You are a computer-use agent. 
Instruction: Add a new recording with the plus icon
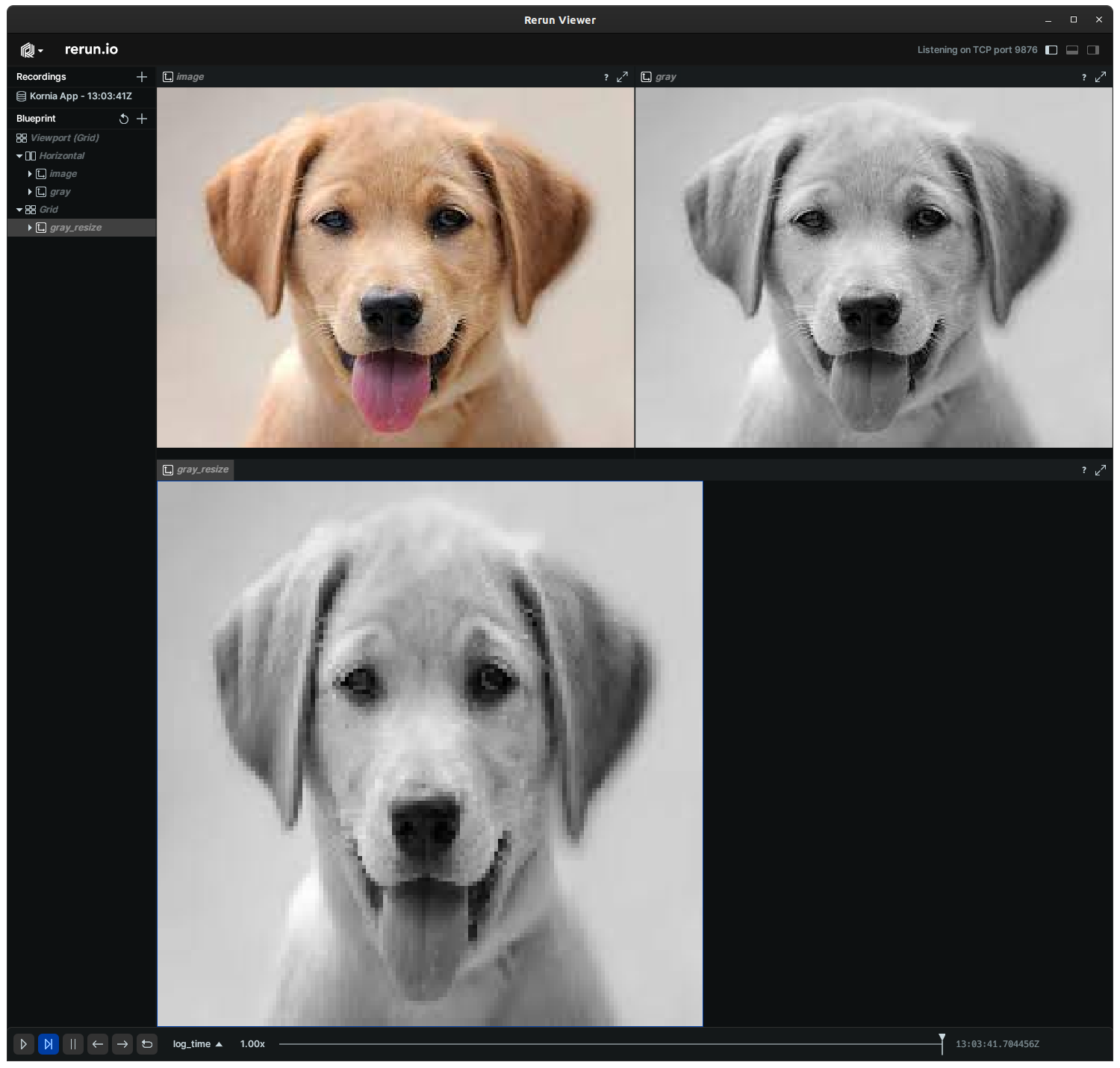(142, 76)
